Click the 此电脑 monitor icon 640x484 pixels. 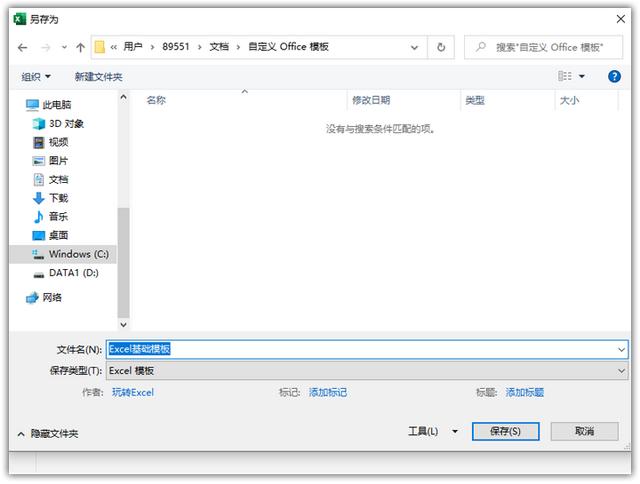point(32,105)
